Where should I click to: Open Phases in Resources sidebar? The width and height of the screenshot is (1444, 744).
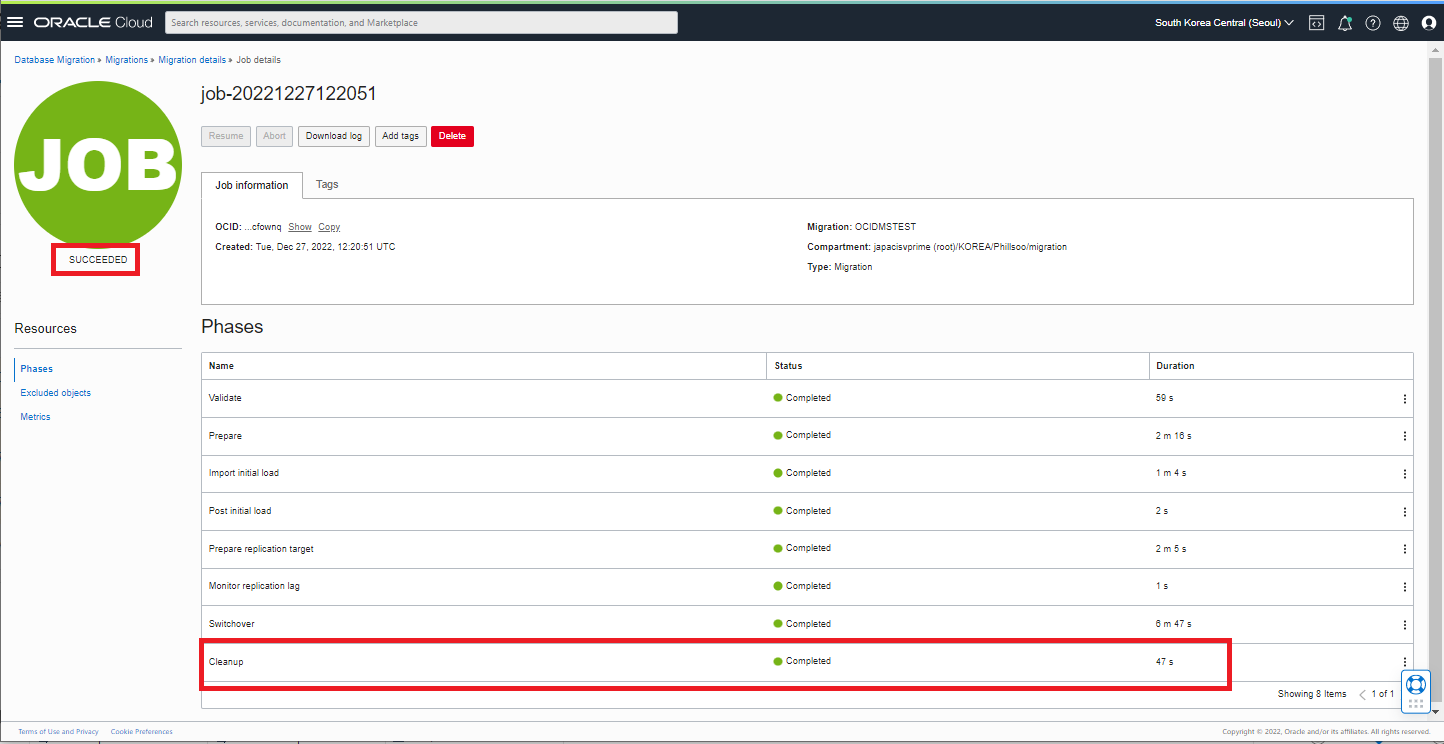click(x=37, y=369)
